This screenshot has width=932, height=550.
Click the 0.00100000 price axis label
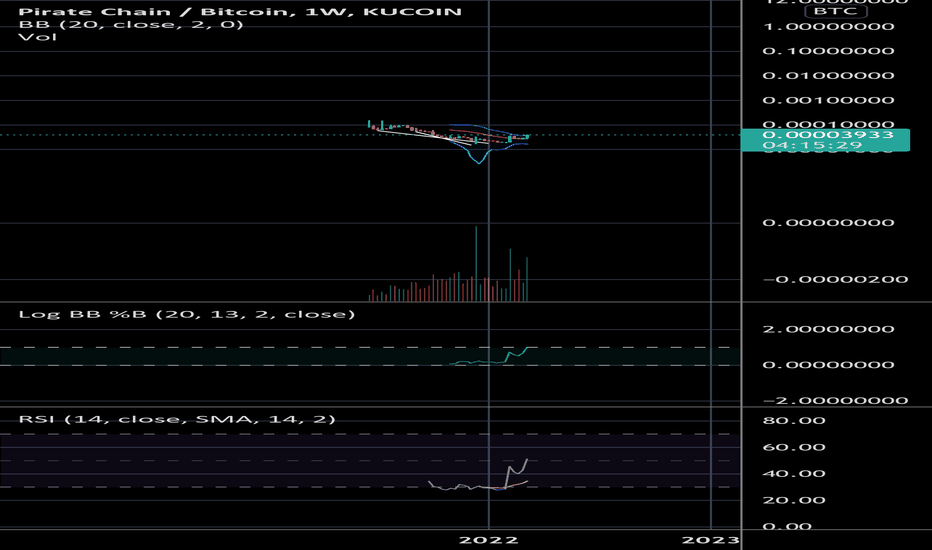point(828,100)
